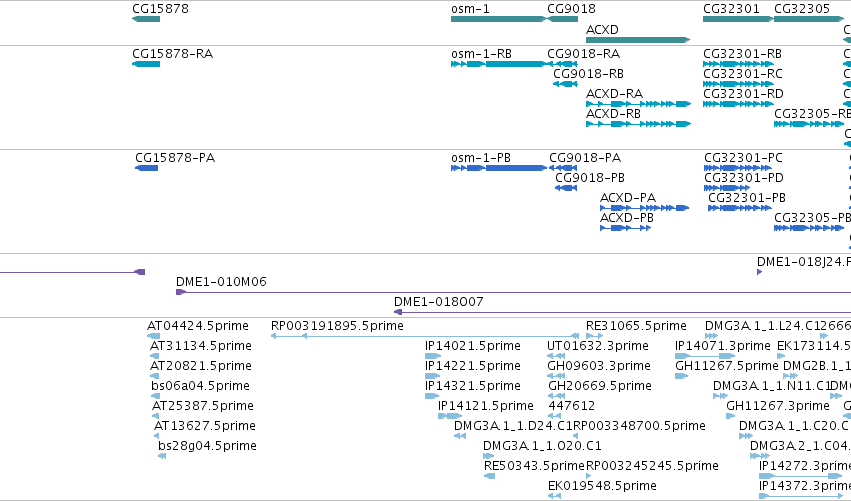The height and width of the screenshot is (501, 851).
Task: Select the IP14021.5prime EST
Action: coord(433,356)
